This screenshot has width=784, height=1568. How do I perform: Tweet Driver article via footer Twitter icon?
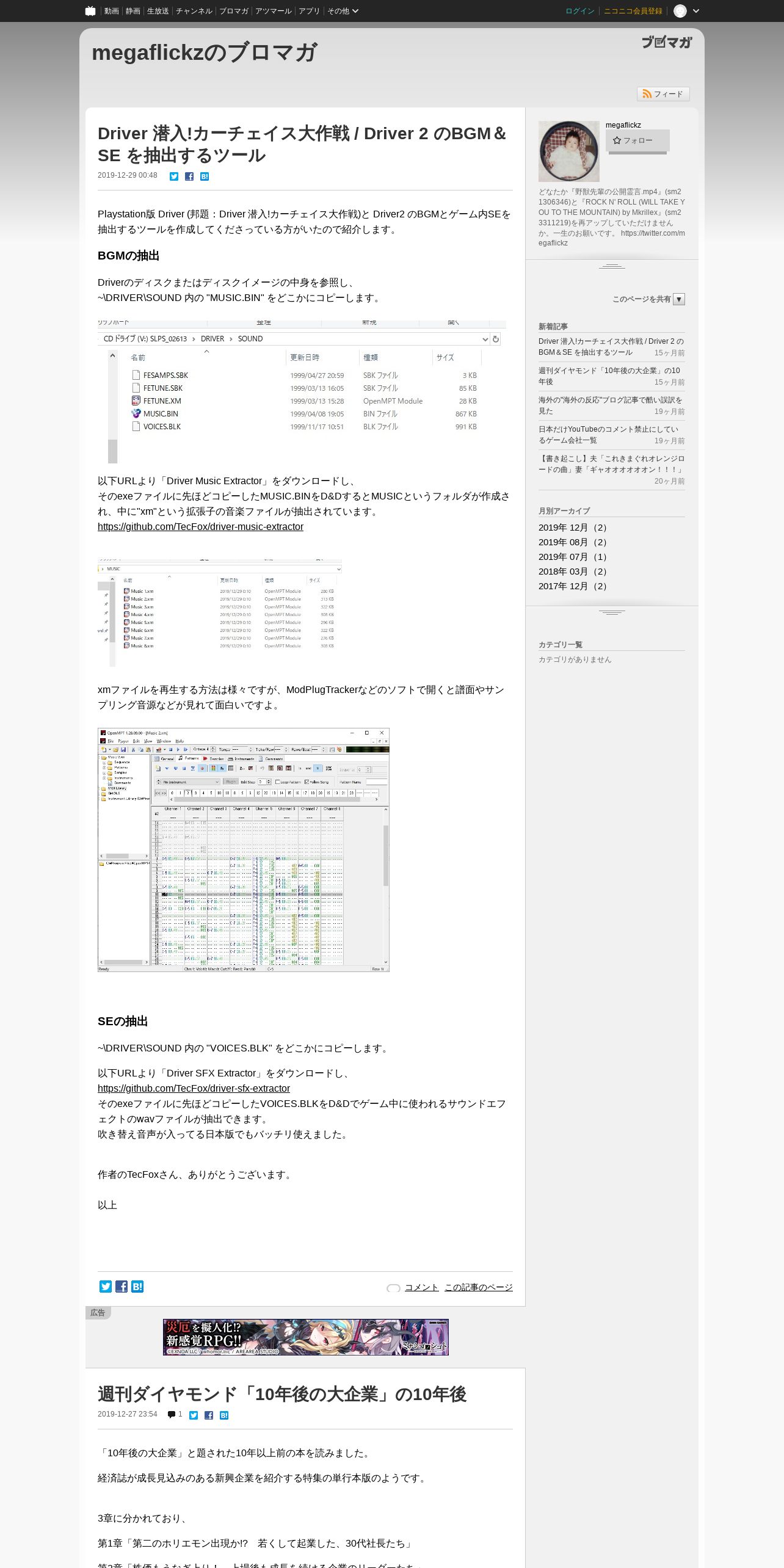(x=106, y=1287)
